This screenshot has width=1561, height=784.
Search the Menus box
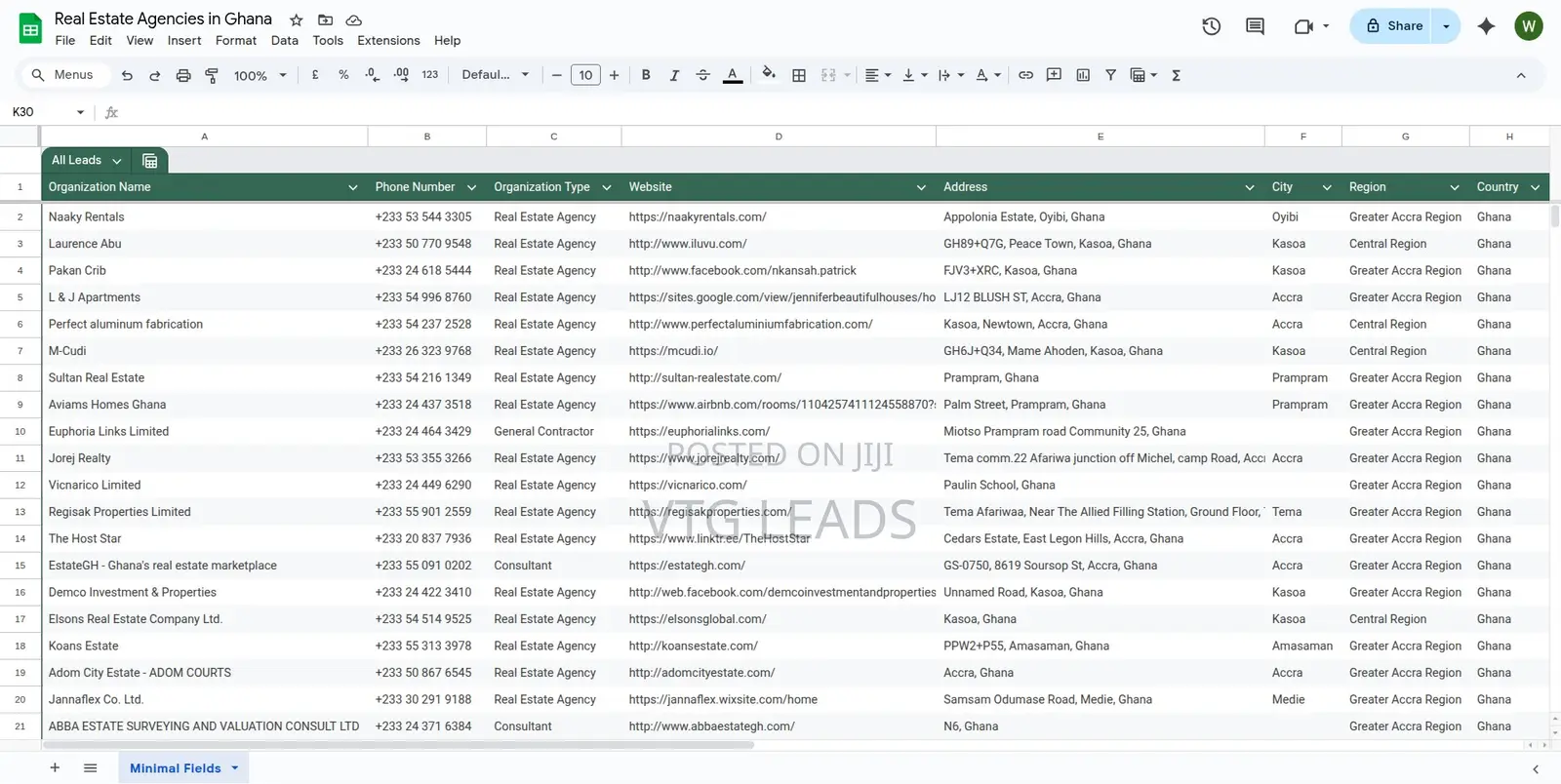63,75
